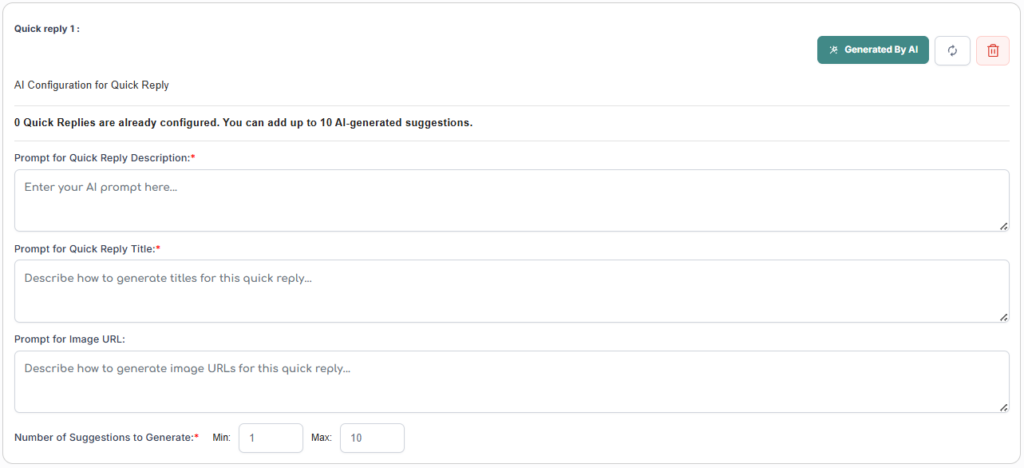The image size is (1024, 468).
Task: Click the Max suggestions number field
Action: click(372, 438)
